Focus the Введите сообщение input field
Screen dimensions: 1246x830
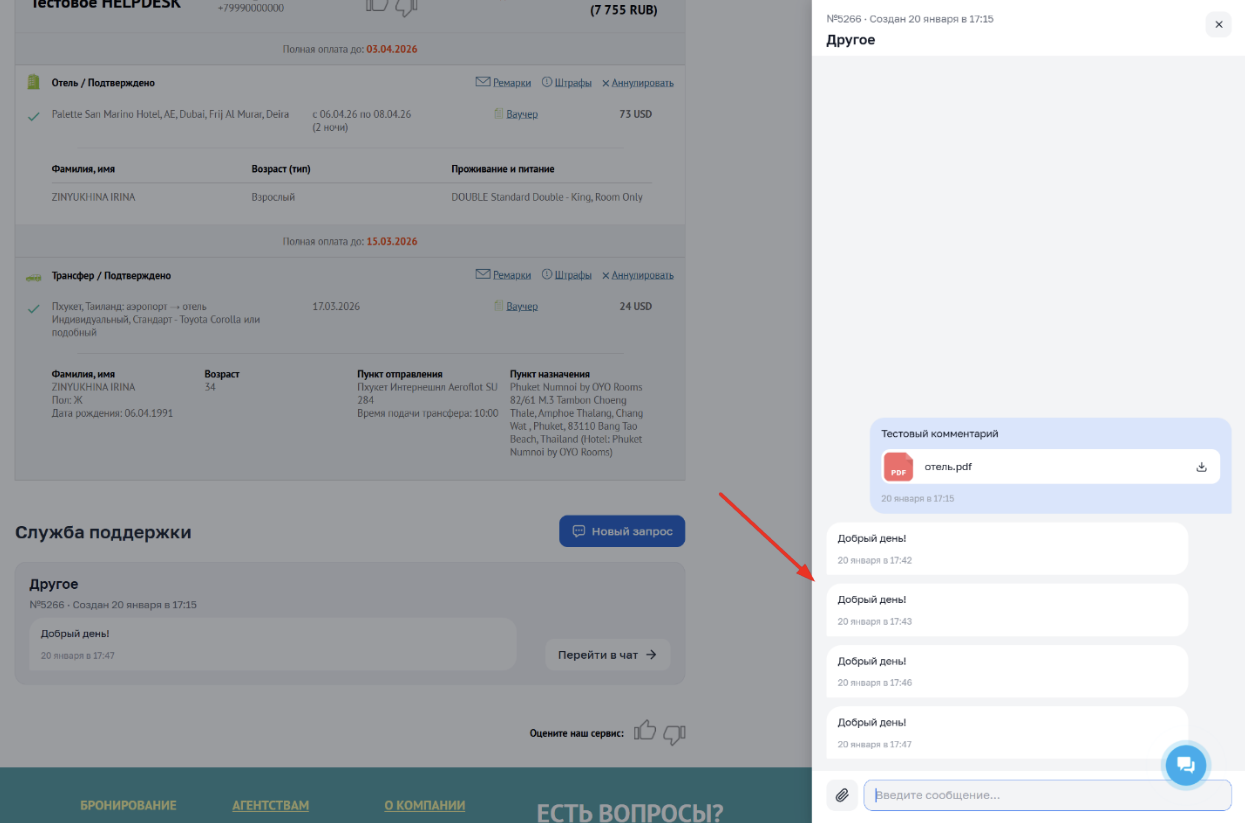coord(1047,795)
